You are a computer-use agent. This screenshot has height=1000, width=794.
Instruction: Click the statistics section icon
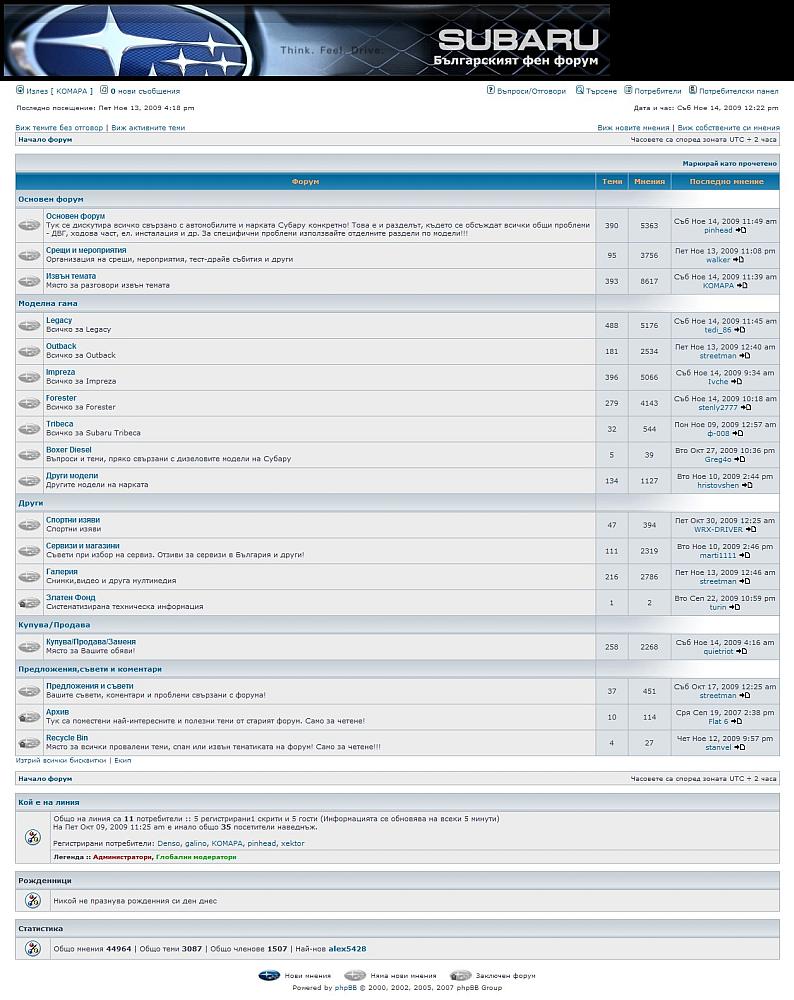tap(33, 948)
